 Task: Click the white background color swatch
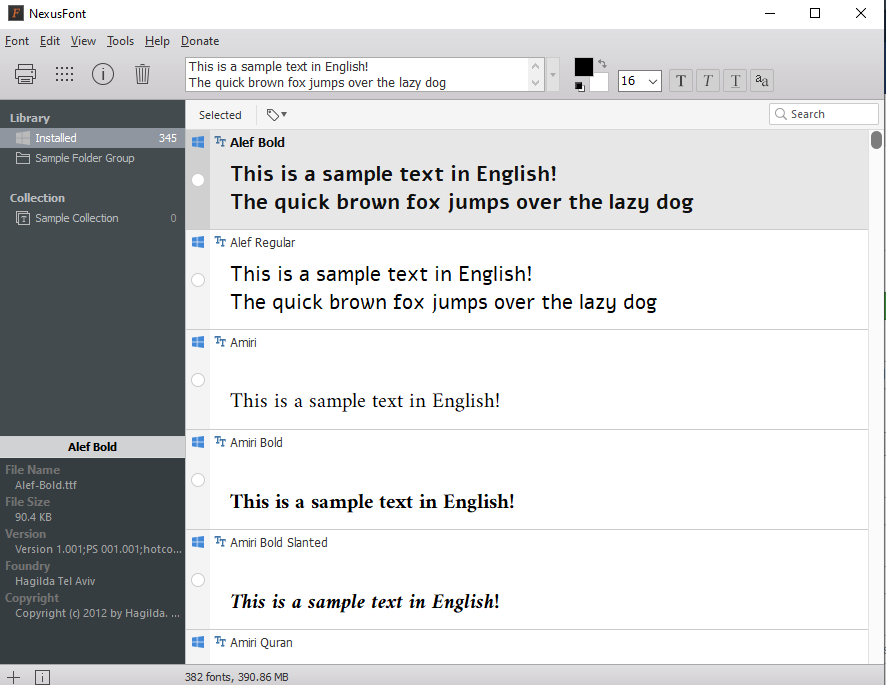coord(599,83)
